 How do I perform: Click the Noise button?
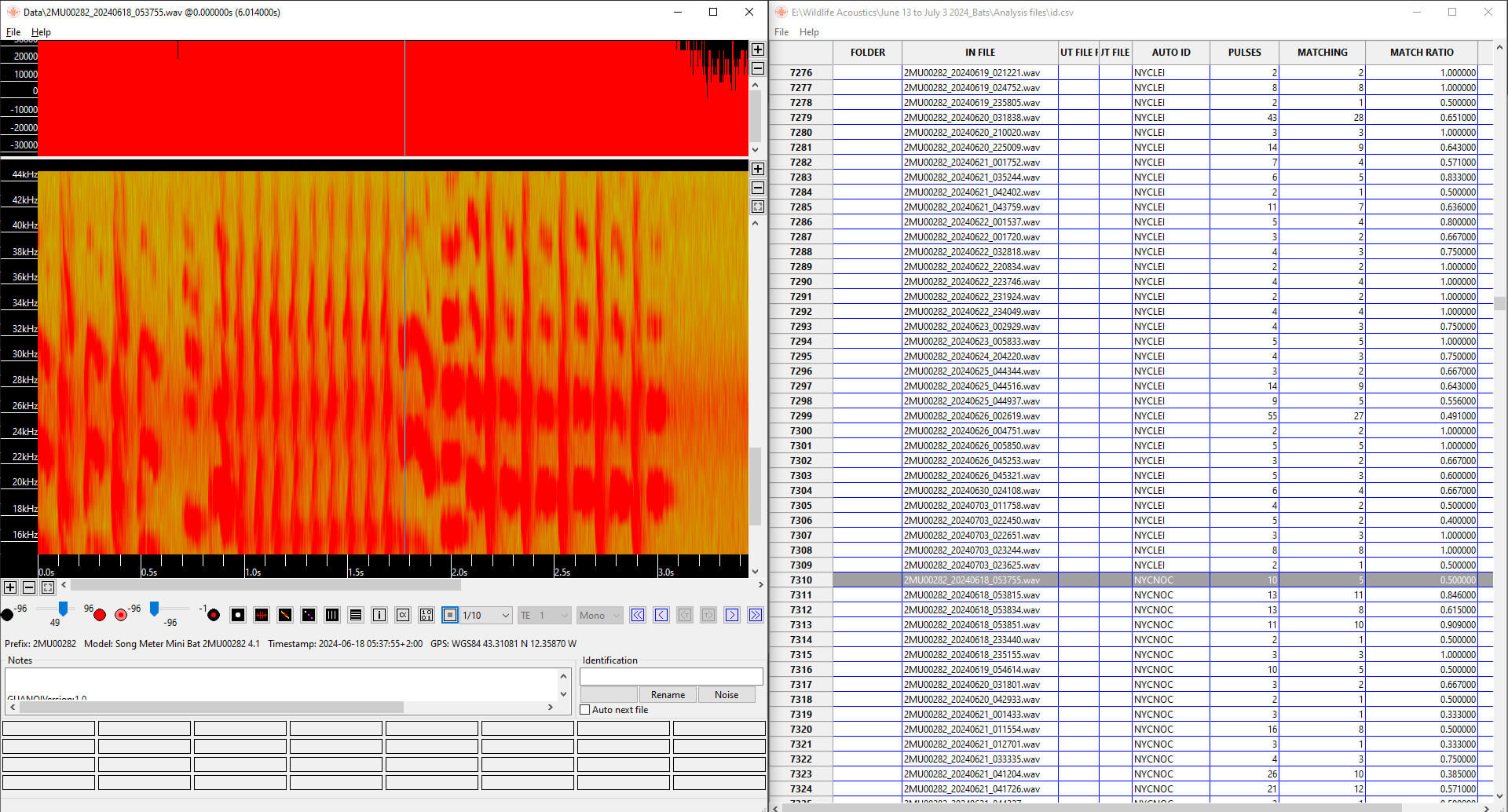click(x=726, y=695)
